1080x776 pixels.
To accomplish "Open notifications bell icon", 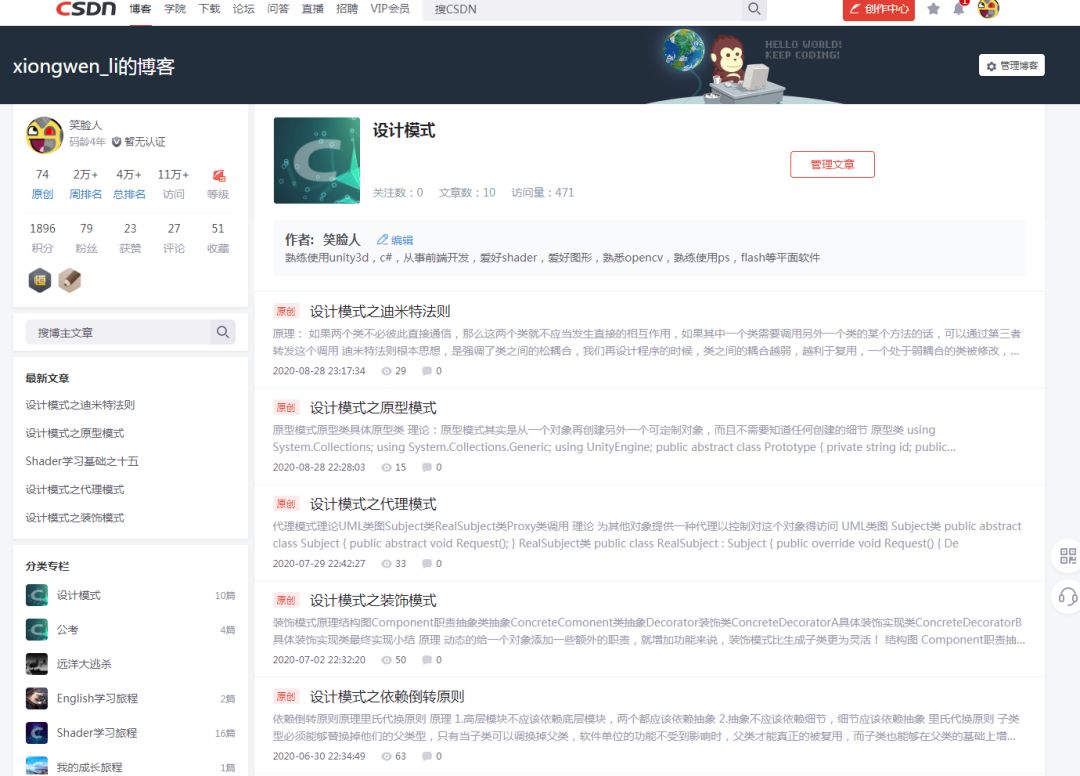I will (959, 8).
